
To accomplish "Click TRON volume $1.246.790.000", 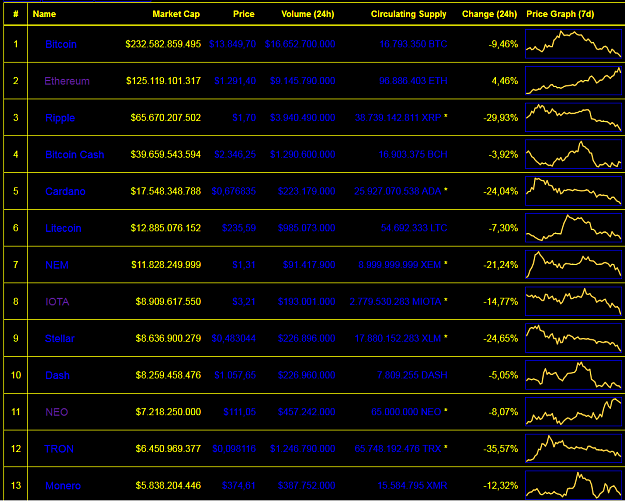I will coord(303,449).
